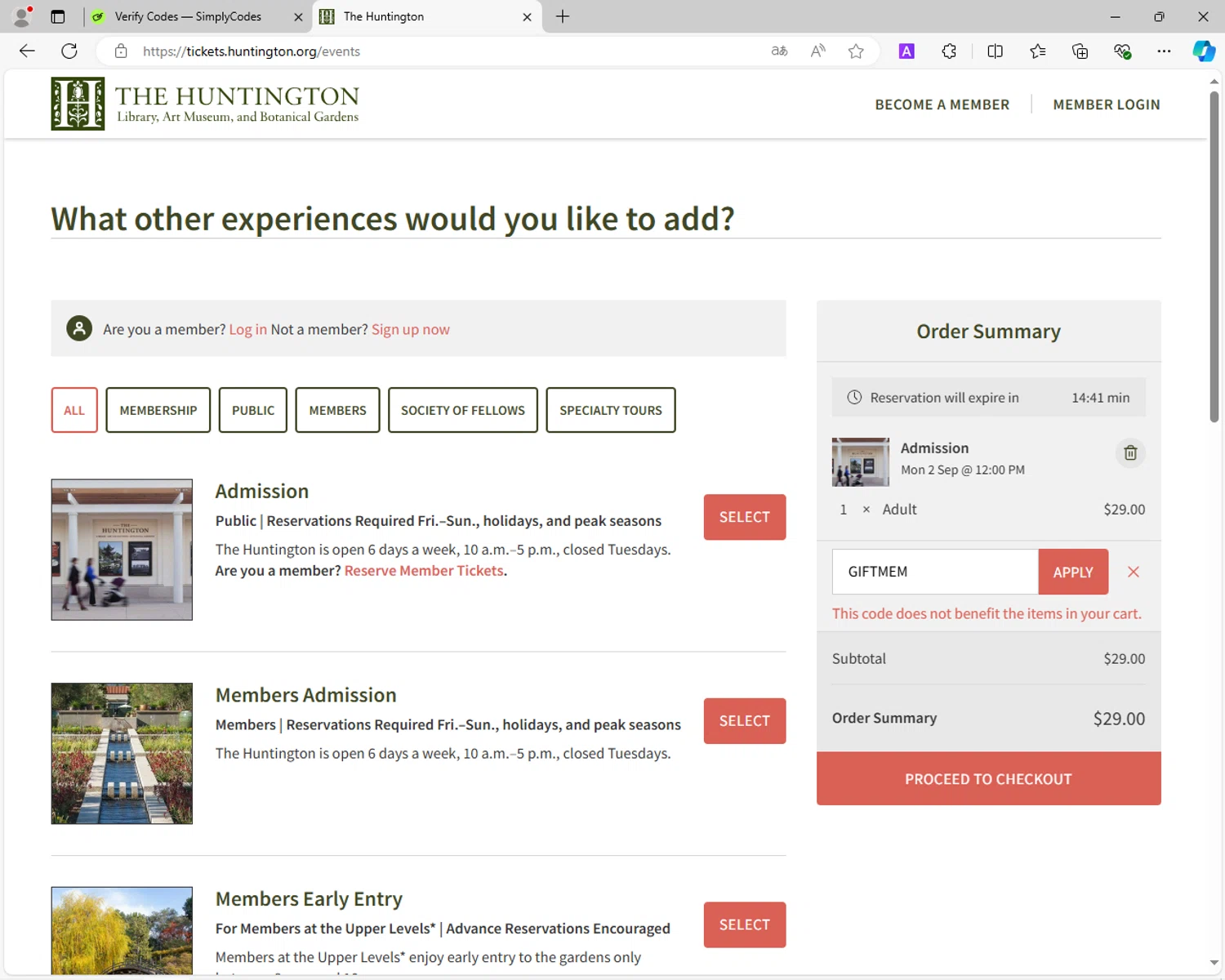
Task: Reload the current page
Action: [x=69, y=51]
